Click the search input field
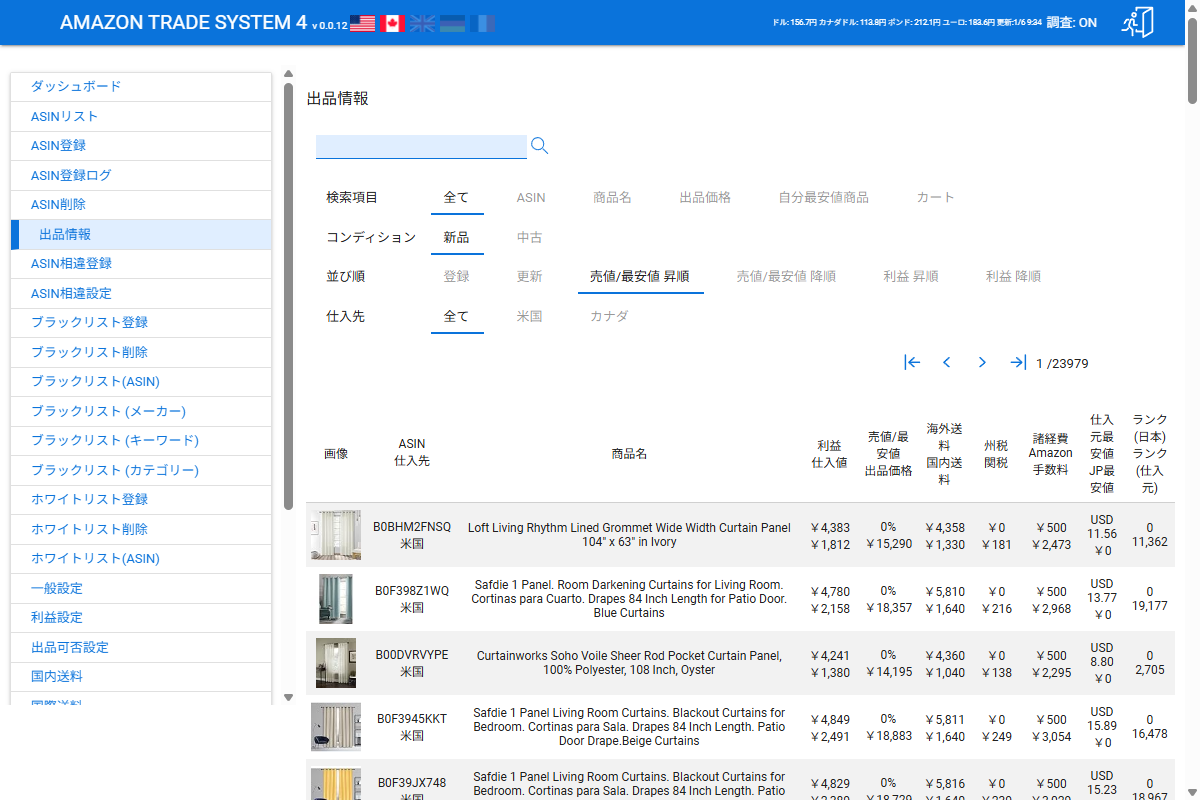This screenshot has height=800, width=1200. pyautogui.click(x=421, y=146)
